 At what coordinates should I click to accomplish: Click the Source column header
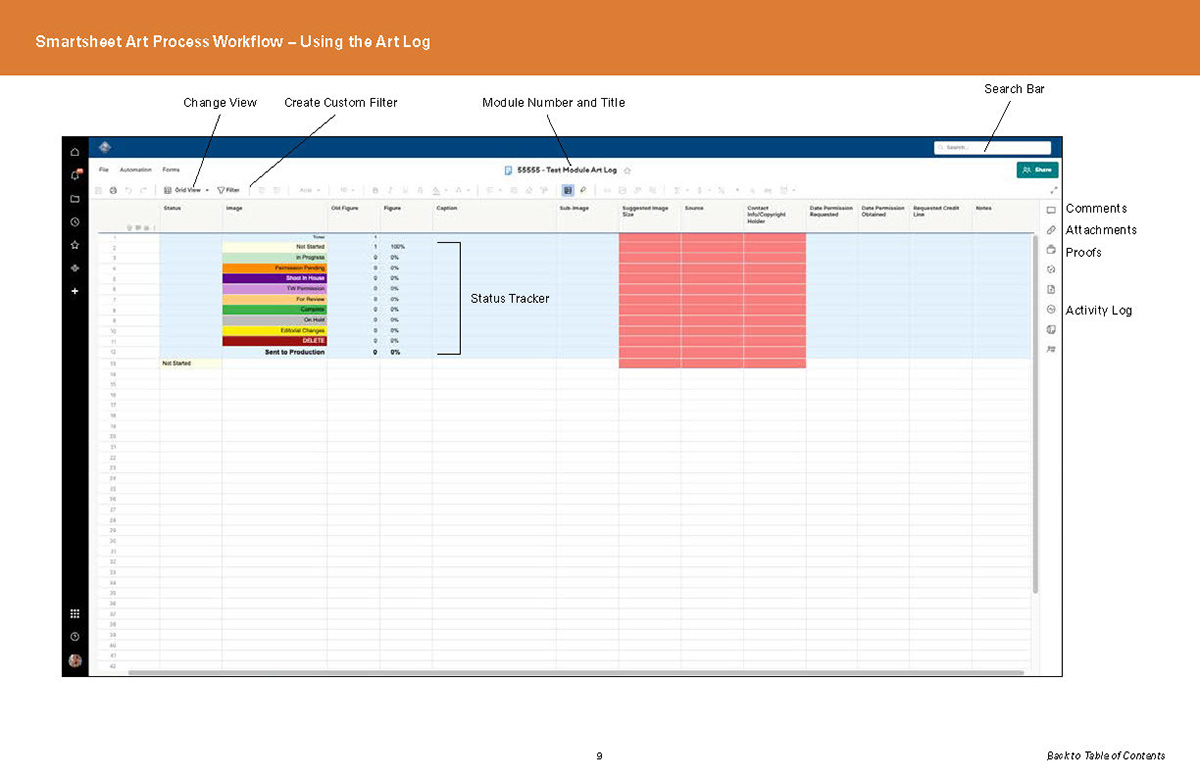712,216
